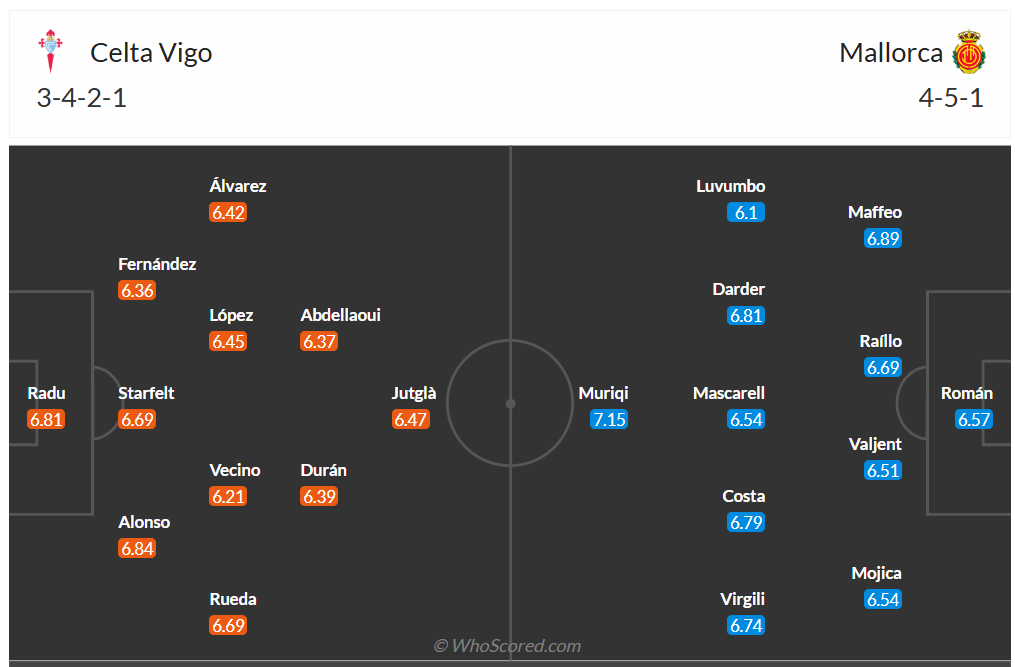
Task: Click the Celta Vigo club crest
Action: (x=49, y=52)
